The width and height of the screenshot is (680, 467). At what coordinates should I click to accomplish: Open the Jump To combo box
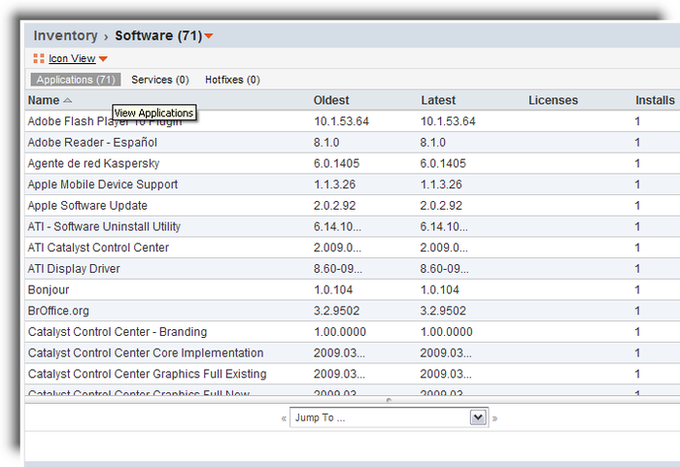(x=389, y=418)
